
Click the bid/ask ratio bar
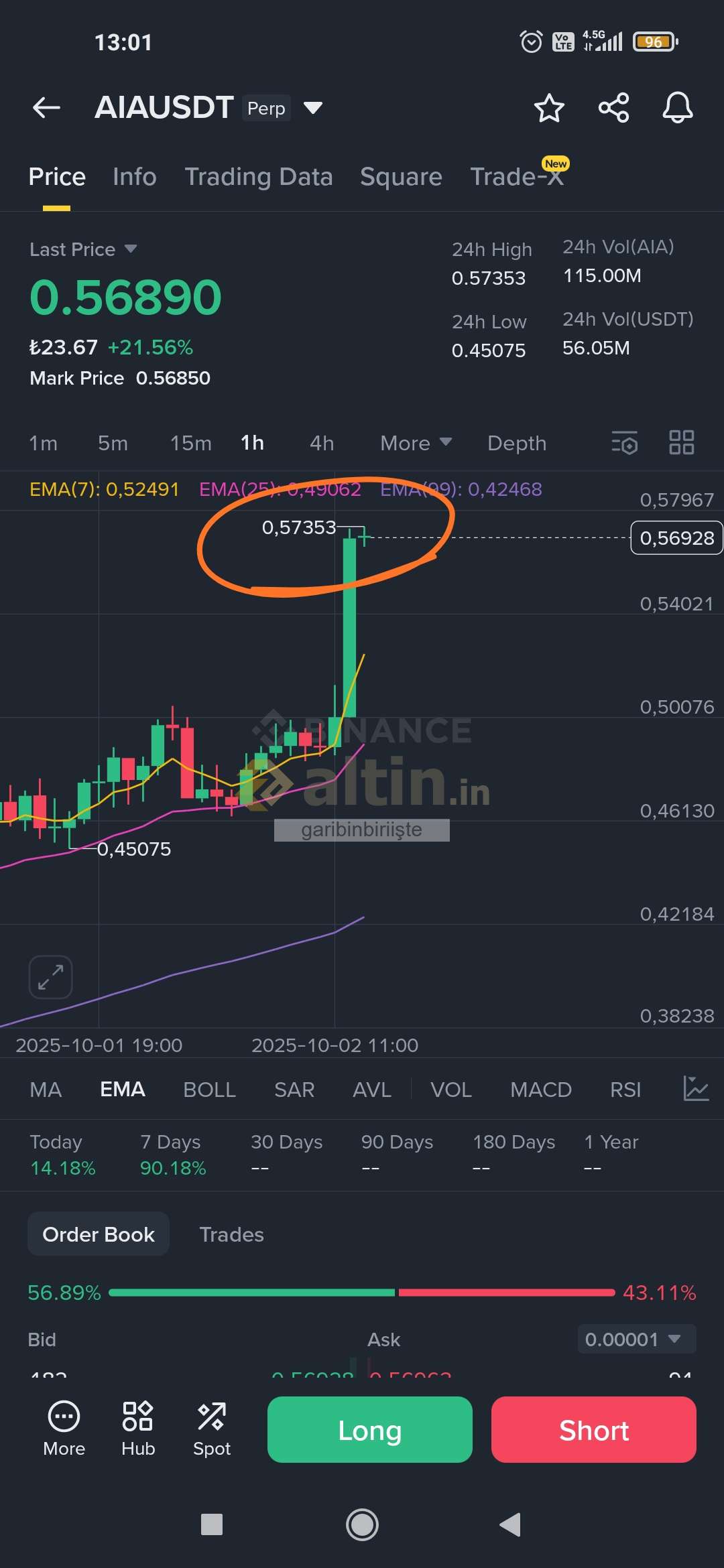click(362, 1293)
